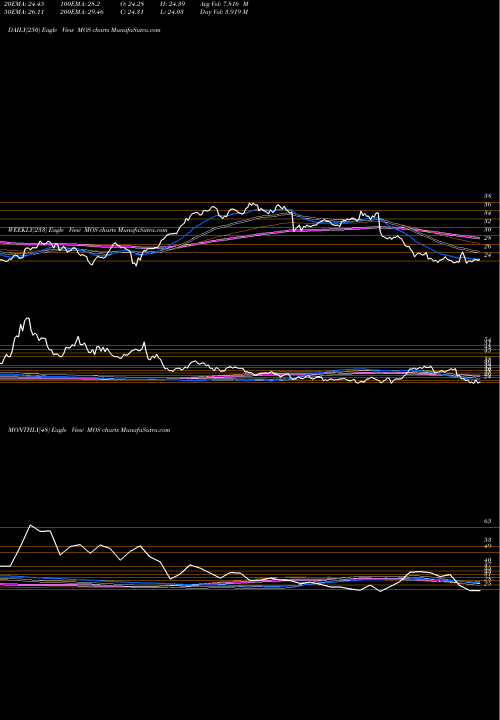This screenshot has width=500, height=720.
Task: Click the 32 axis label on daily chart
Action: coord(487,221)
